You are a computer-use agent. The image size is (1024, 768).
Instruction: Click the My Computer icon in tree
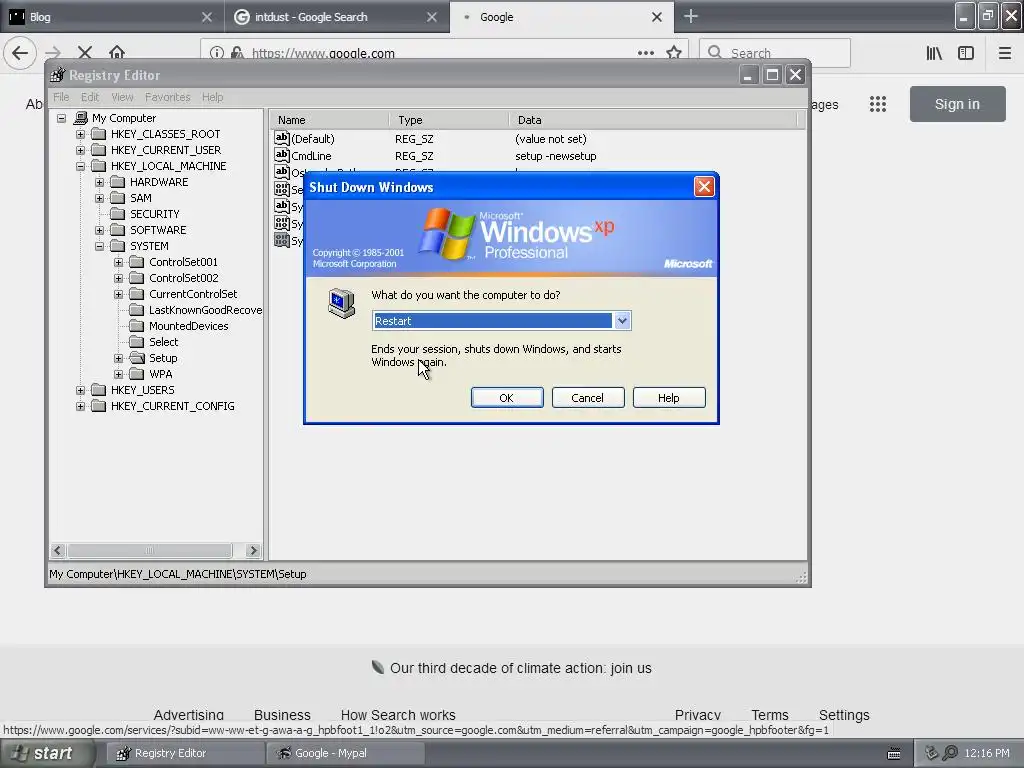coord(81,118)
